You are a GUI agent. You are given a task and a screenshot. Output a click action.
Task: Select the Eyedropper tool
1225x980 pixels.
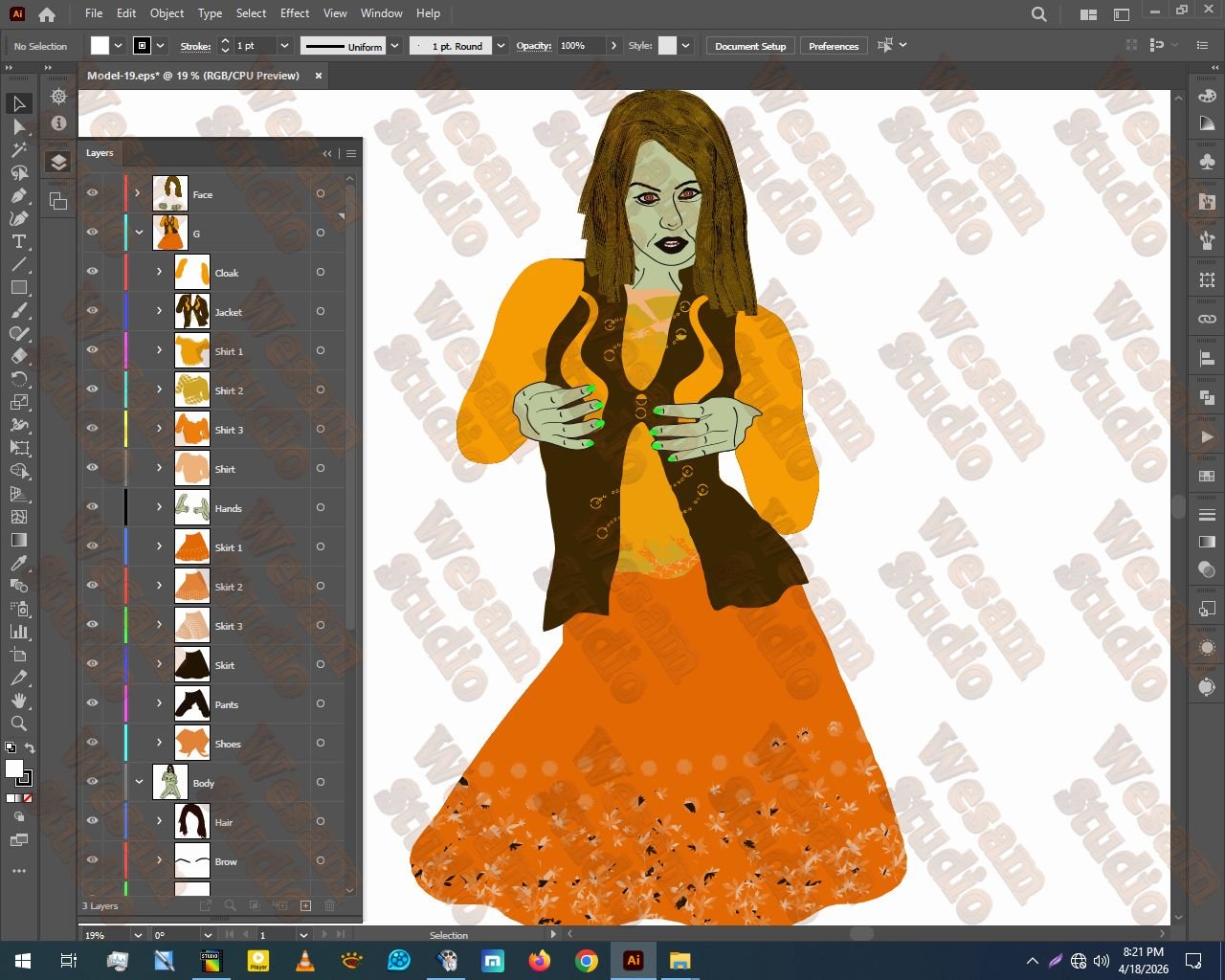point(18,563)
